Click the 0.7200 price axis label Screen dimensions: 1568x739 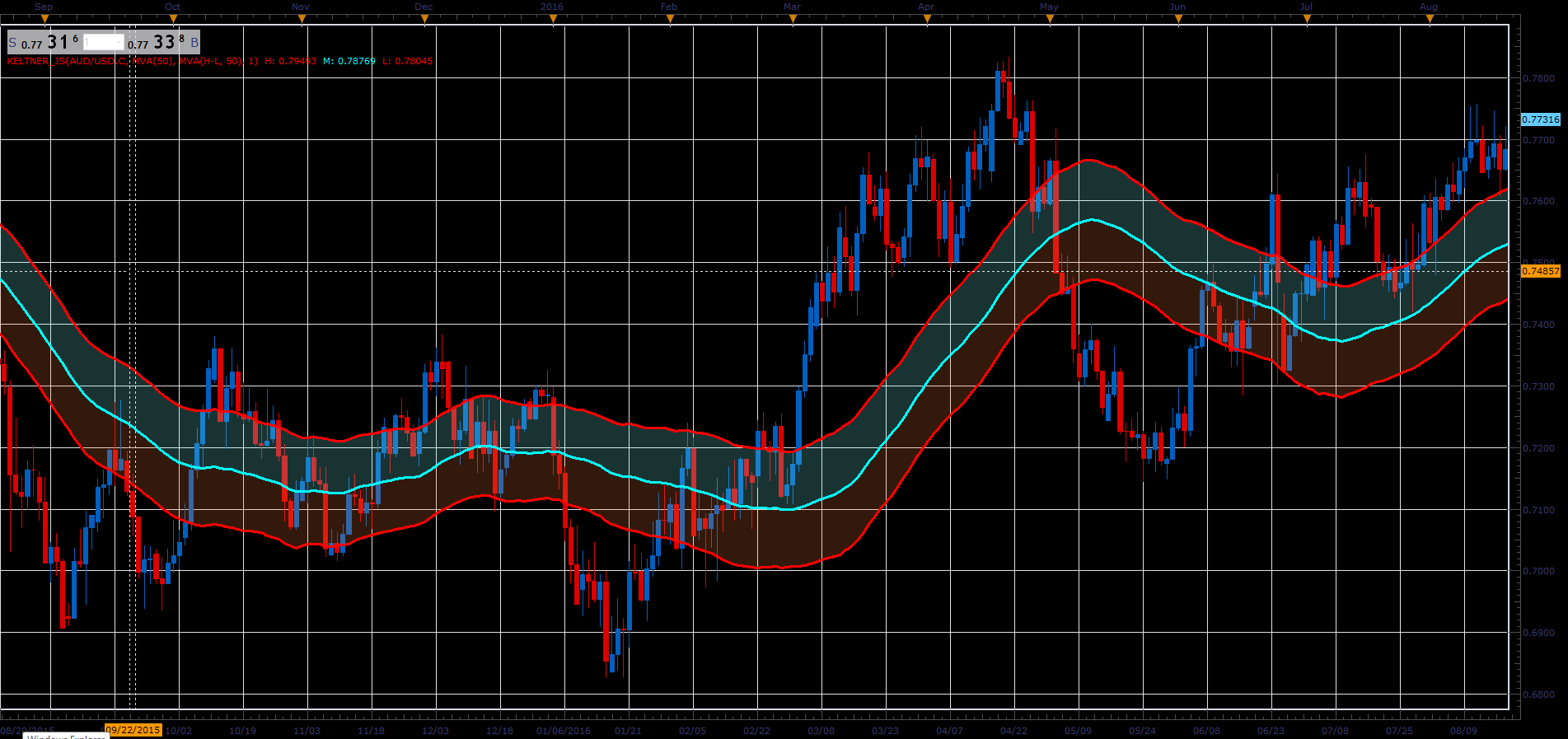coord(1538,448)
